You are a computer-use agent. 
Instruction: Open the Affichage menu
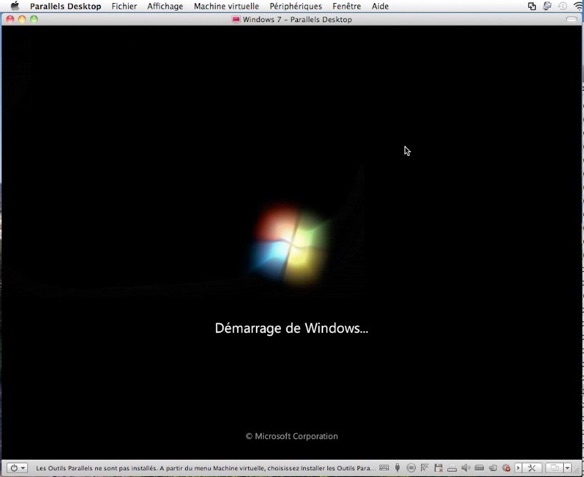point(165,6)
